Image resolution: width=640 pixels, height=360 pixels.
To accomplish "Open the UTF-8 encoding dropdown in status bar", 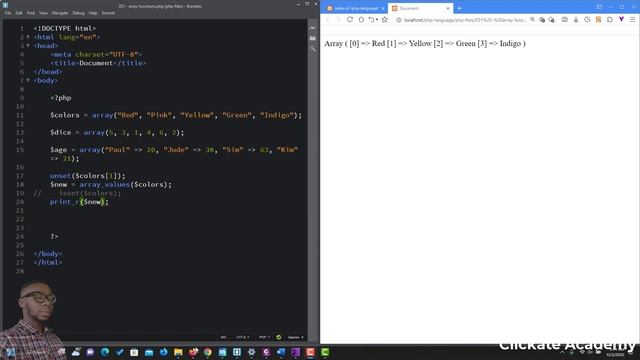I will tap(242, 338).
